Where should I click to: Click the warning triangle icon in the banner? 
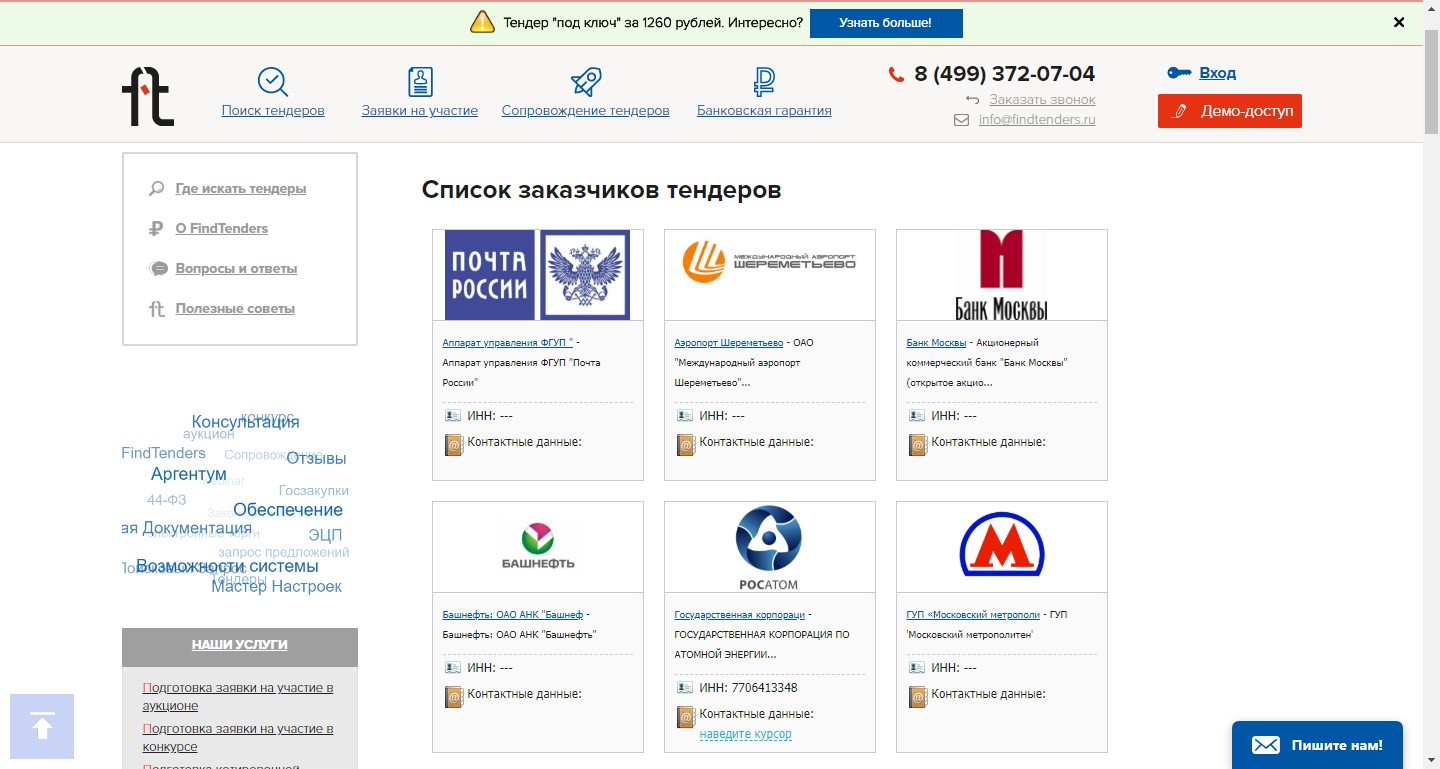(483, 22)
